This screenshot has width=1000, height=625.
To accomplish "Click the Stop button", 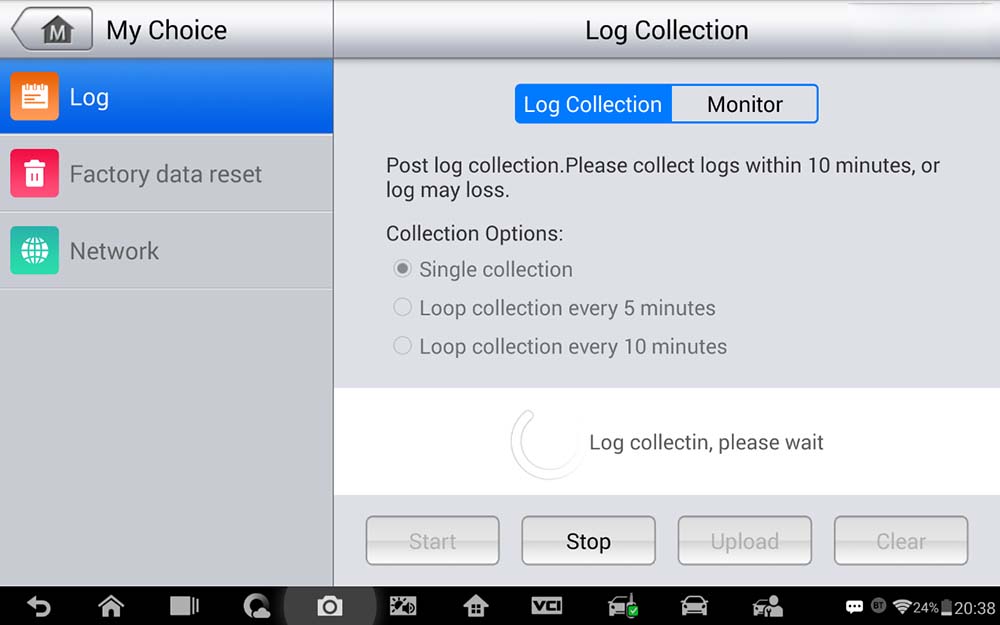I will coord(588,541).
